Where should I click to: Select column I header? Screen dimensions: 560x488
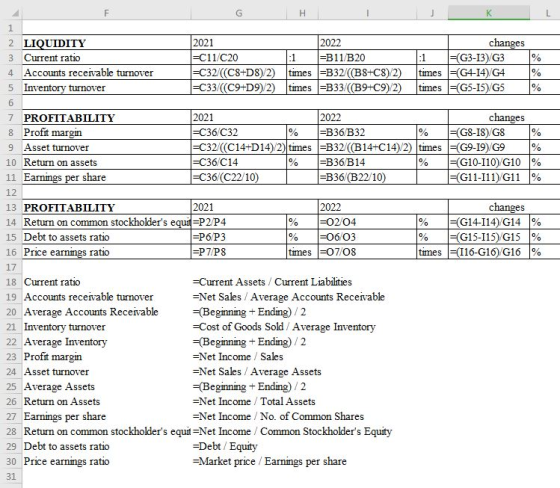(x=368, y=13)
